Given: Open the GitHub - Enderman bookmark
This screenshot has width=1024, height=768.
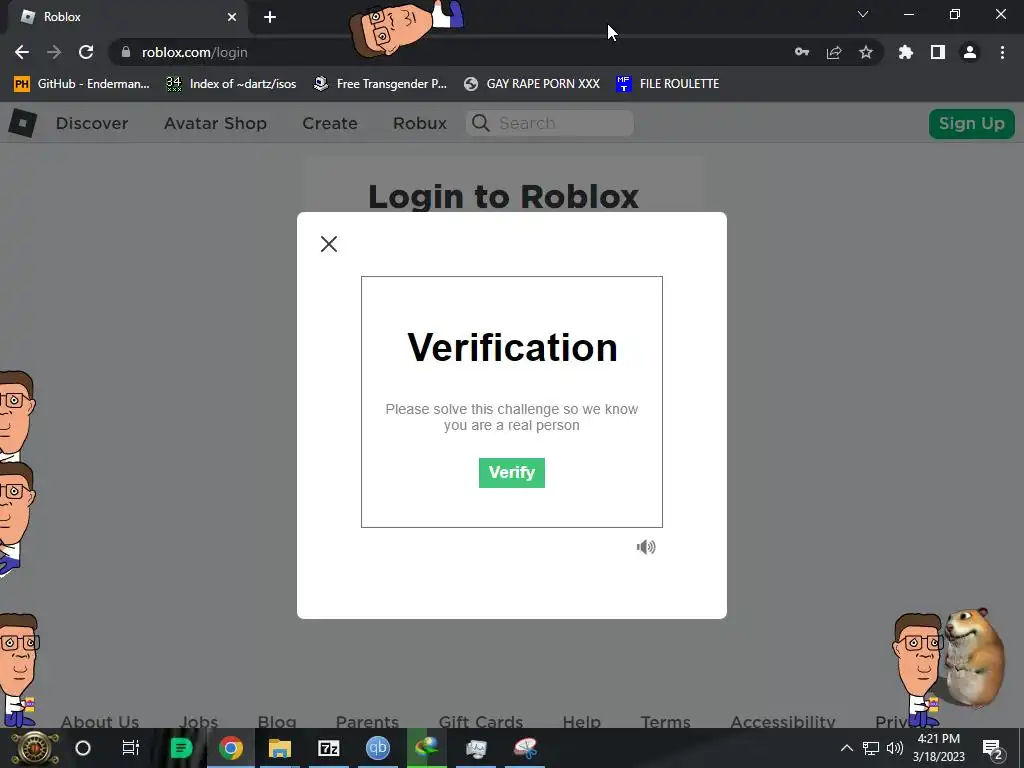Looking at the screenshot, I should [82, 84].
